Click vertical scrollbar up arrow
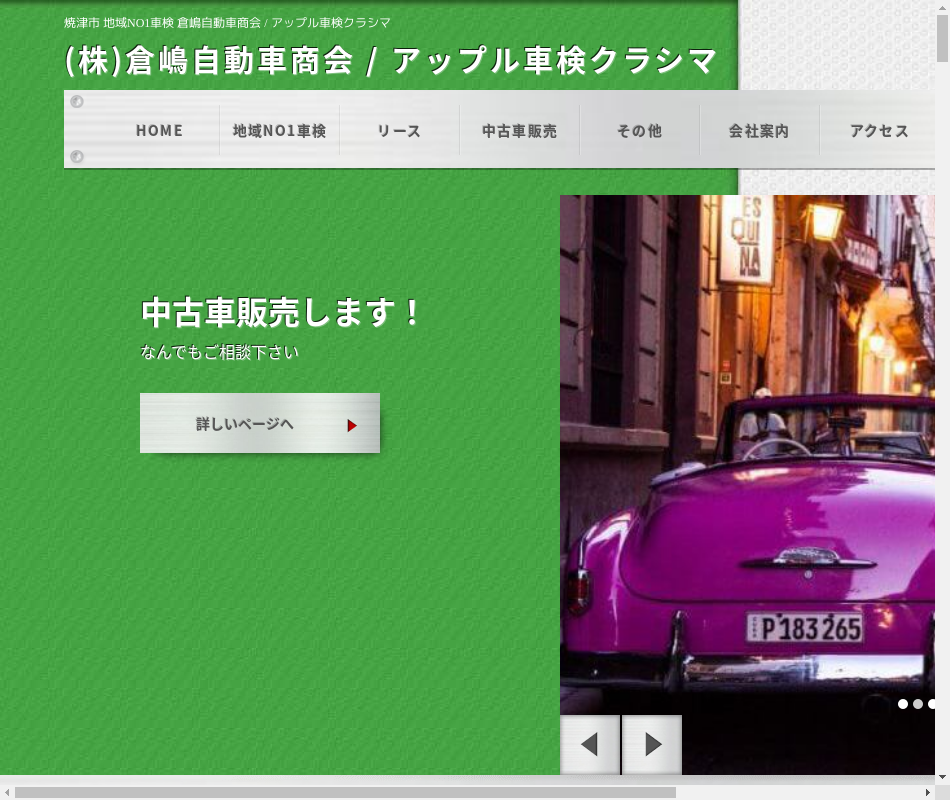The image size is (950, 800). pos(942,8)
